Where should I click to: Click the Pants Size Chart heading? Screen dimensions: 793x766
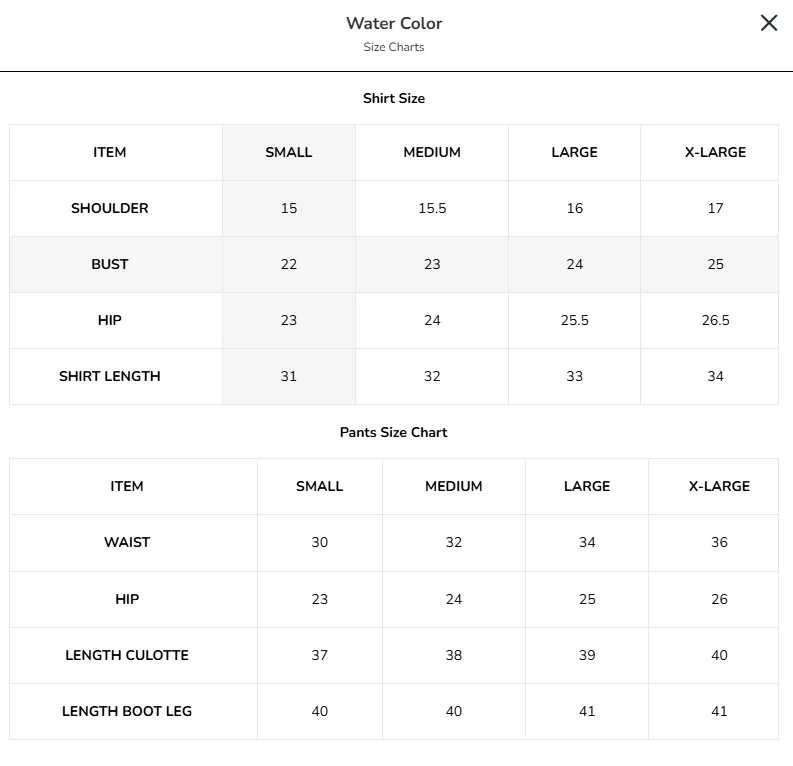(x=393, y=432)
